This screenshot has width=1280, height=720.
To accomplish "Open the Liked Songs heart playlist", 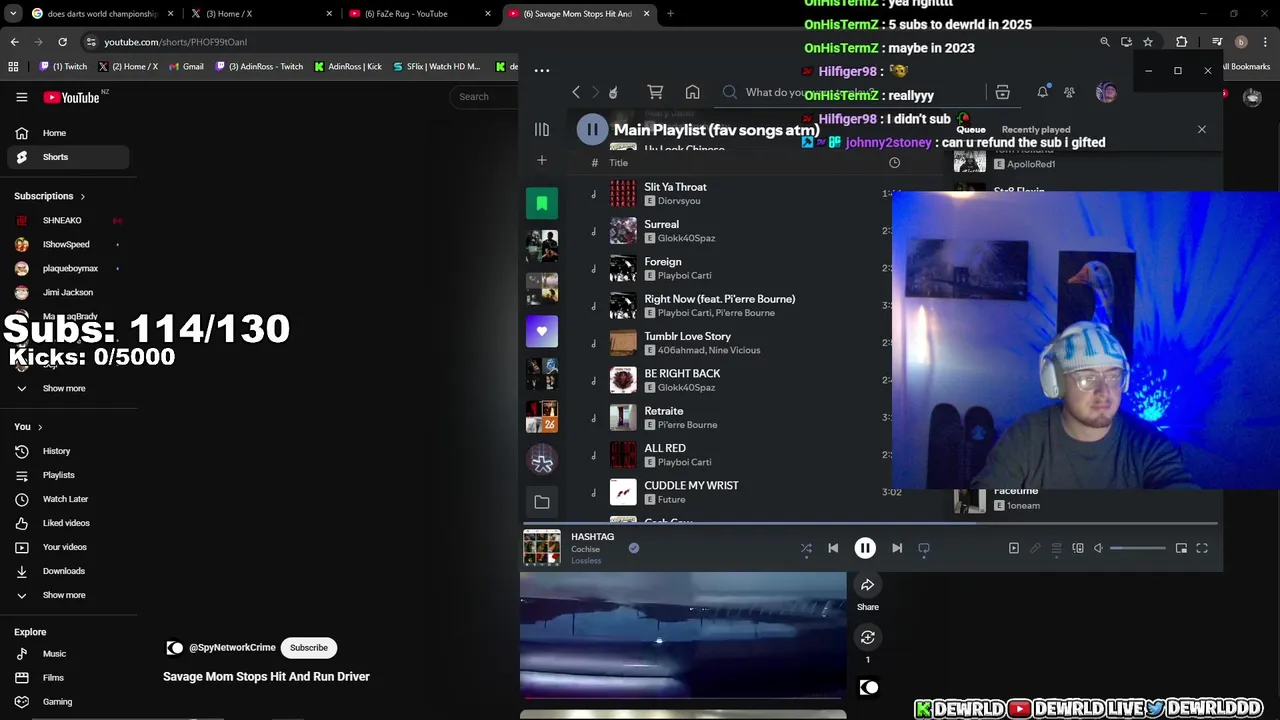I will tap(542, 331).
